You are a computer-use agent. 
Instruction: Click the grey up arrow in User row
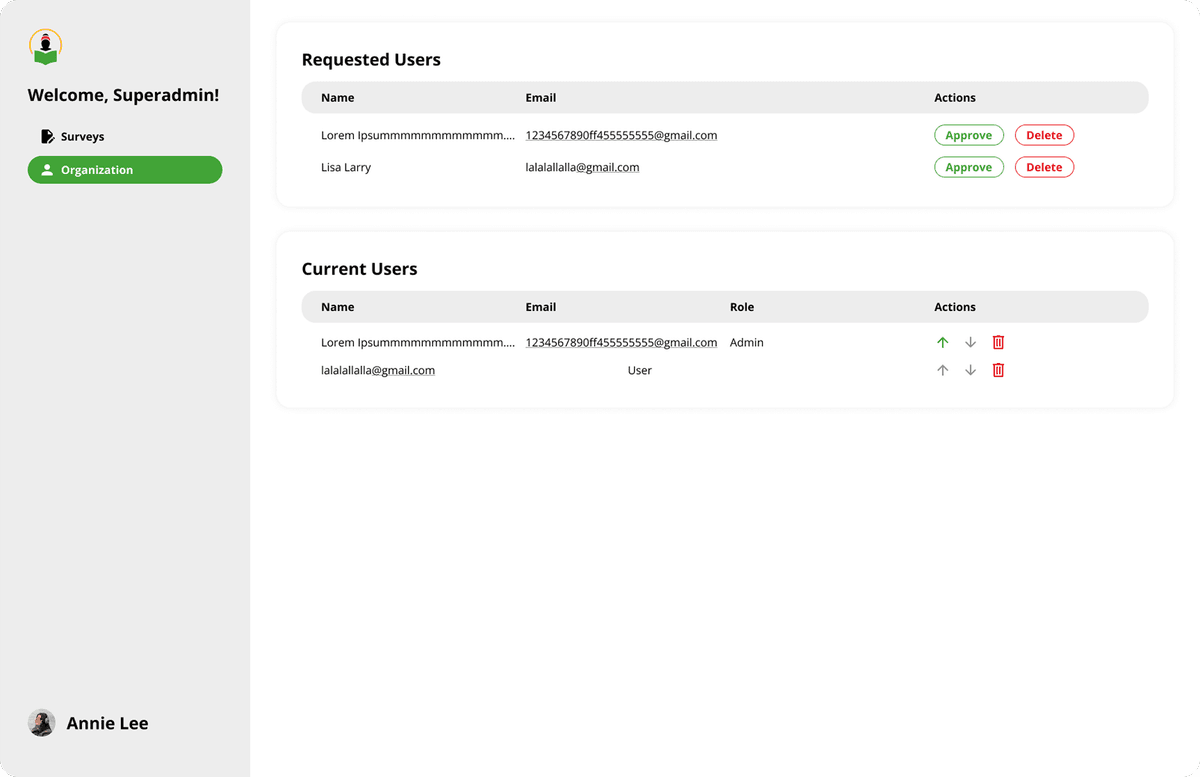click(x=942, y=370)
